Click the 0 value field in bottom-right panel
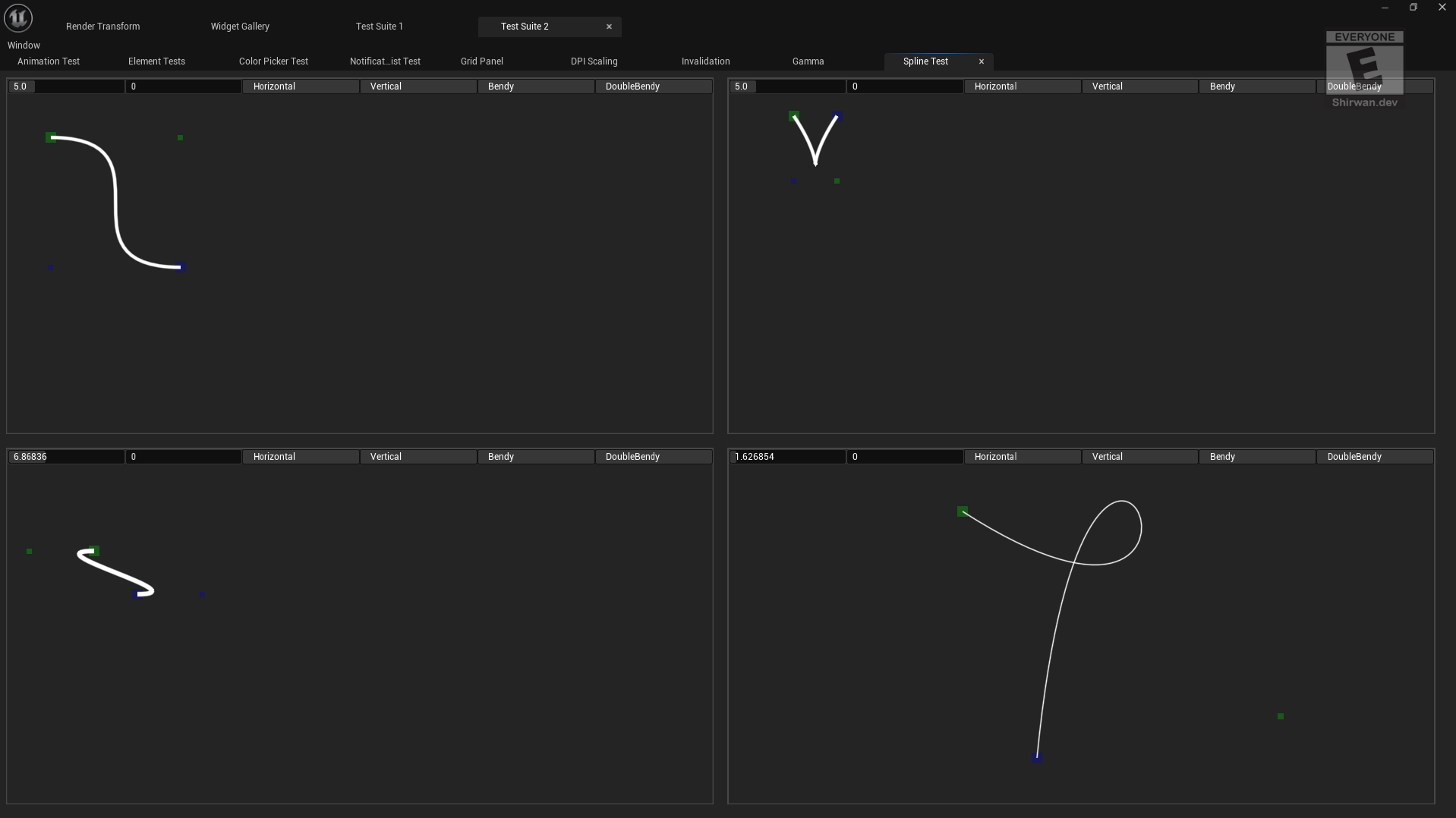The height and width of the screenshot is (818, 1456). click(906, 457)
